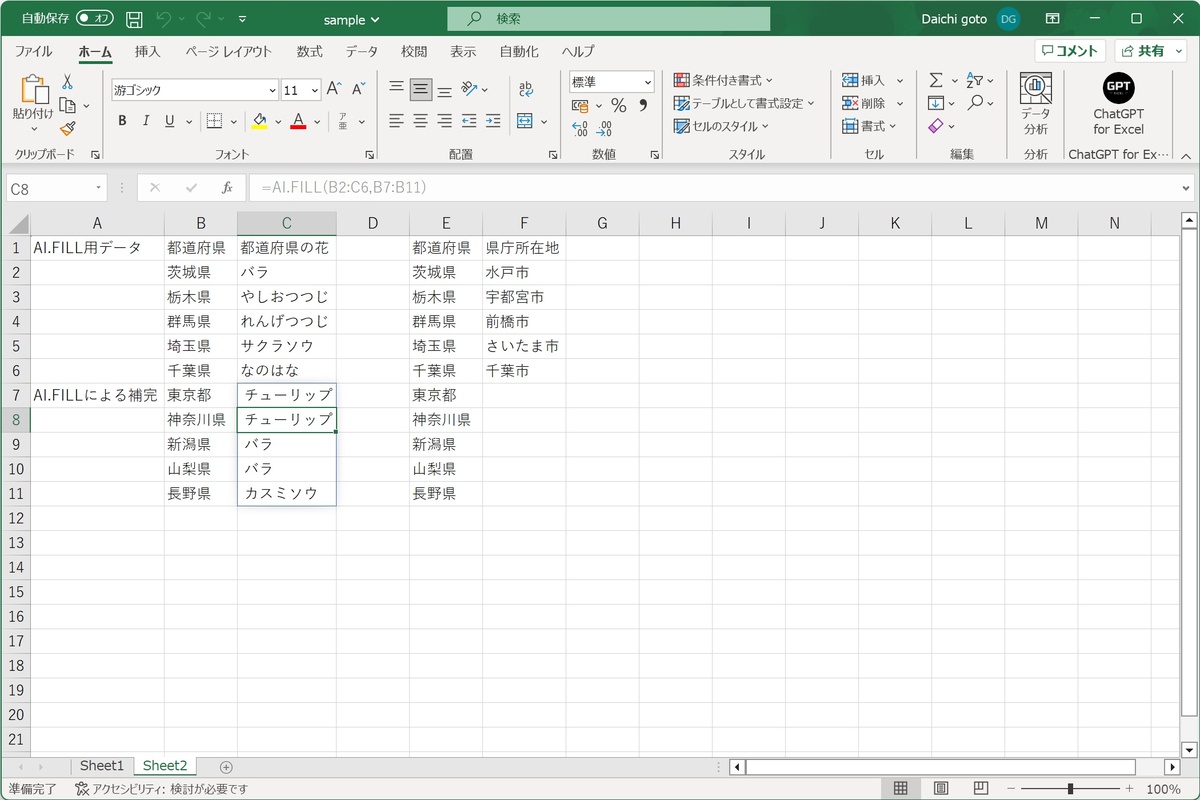Open the number format dropdown

tap(648, 82)
